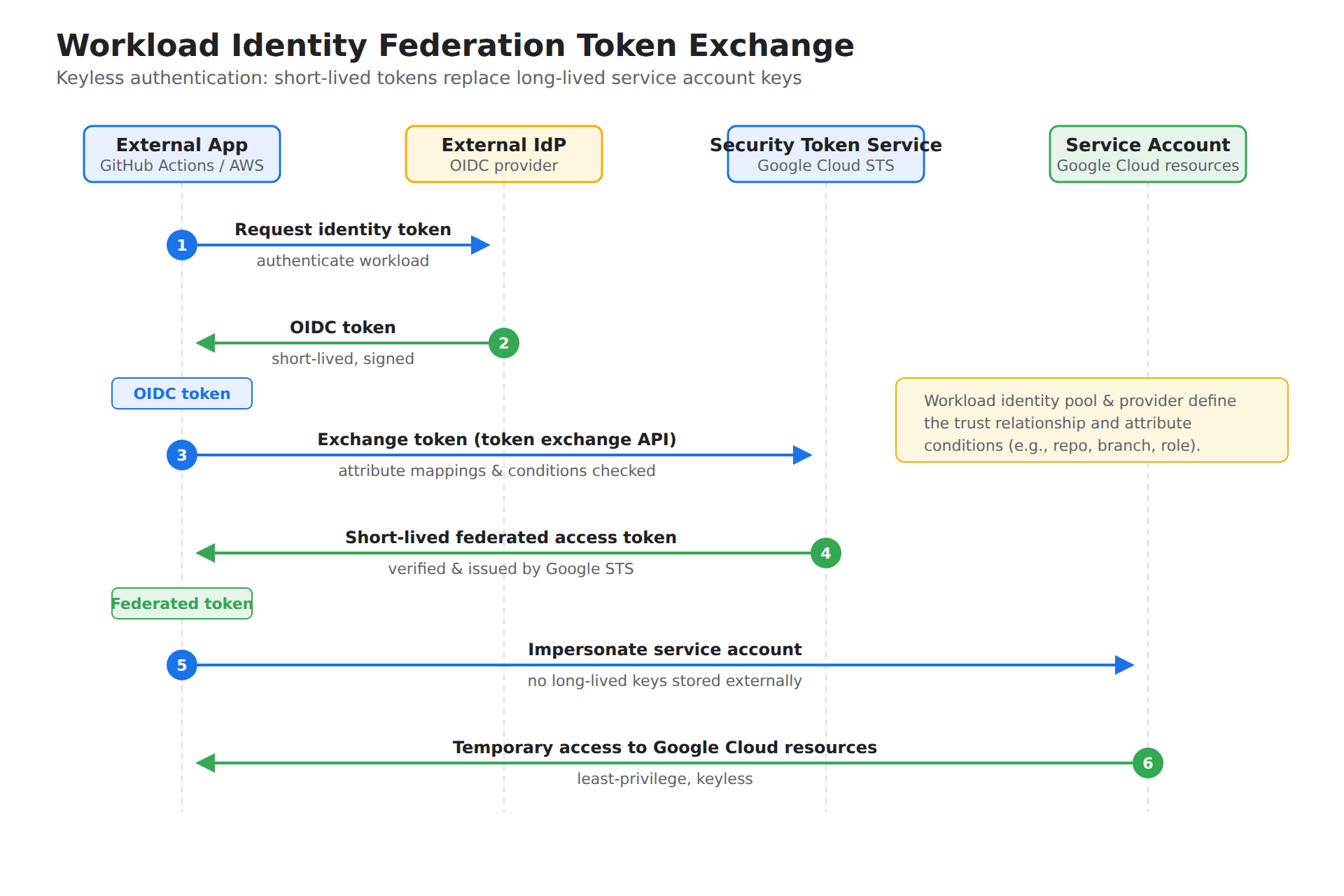Click the "Short-lived federated access token" label
The width and height of the screenshot is (1344, 896).
pyautogui.click(x=511, y=538)
